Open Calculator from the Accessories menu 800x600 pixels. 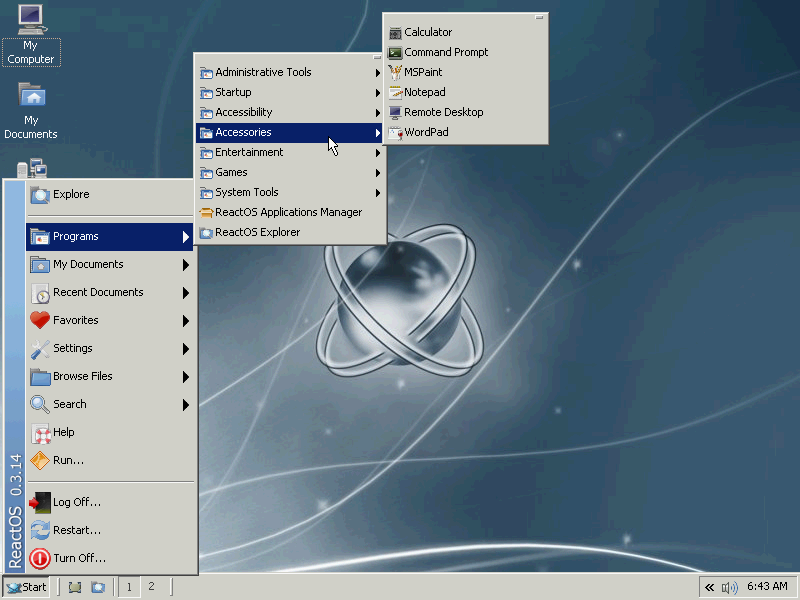[x=465, y=32]
